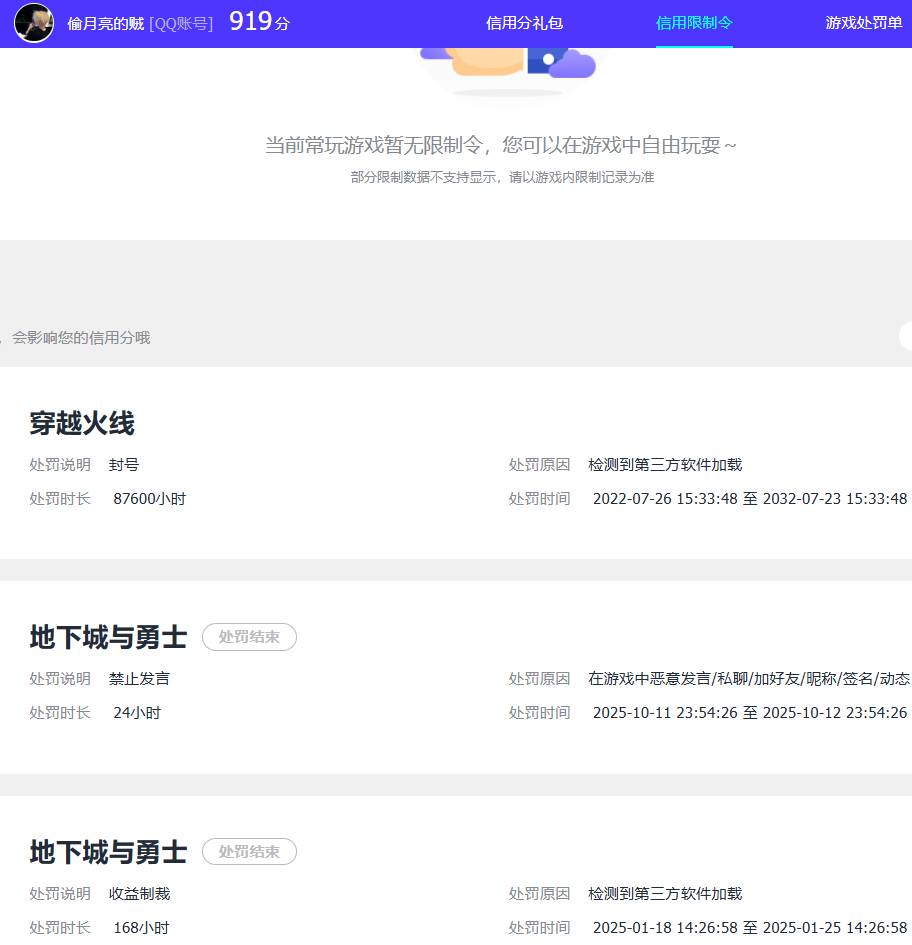Image resolution: width=912 pixels, height=945 pixels.
Task: Click the username 偷月亮的贼
Action: click(106, 23)
